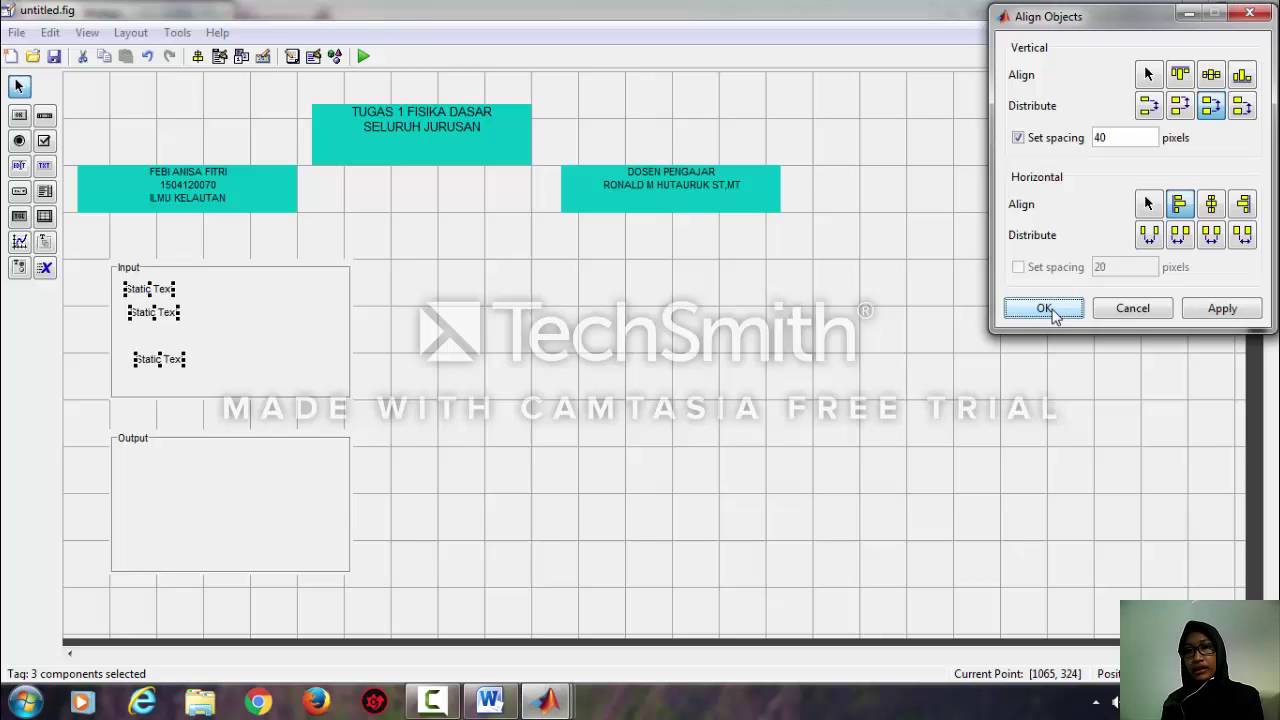The width and height of the screenshot is (1280, 720).
Task: Open the View menu
Action: [x=87, y=33]
